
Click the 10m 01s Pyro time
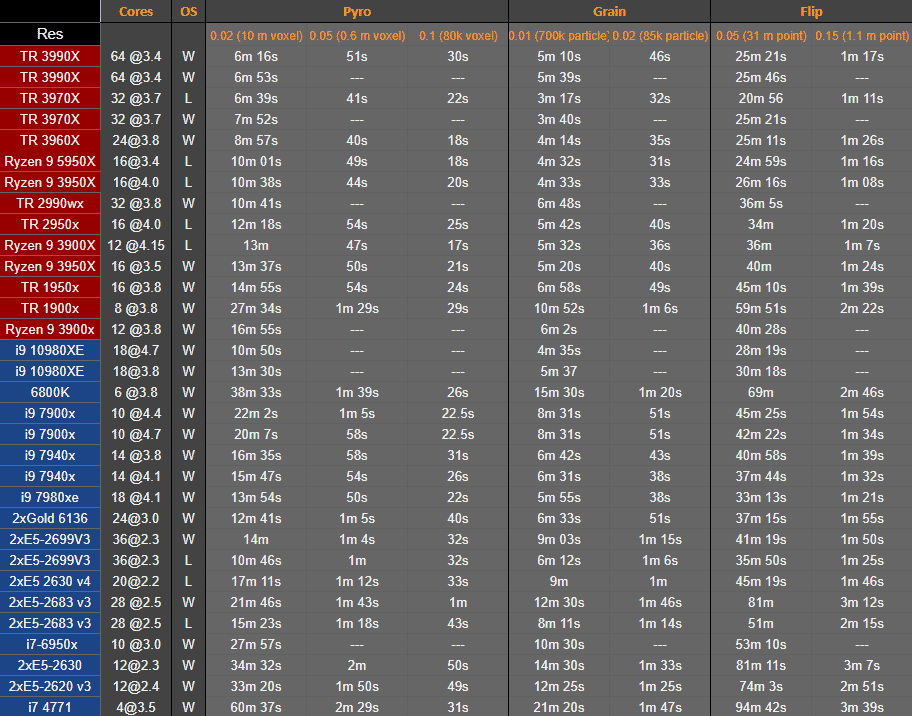pos(256,161)
